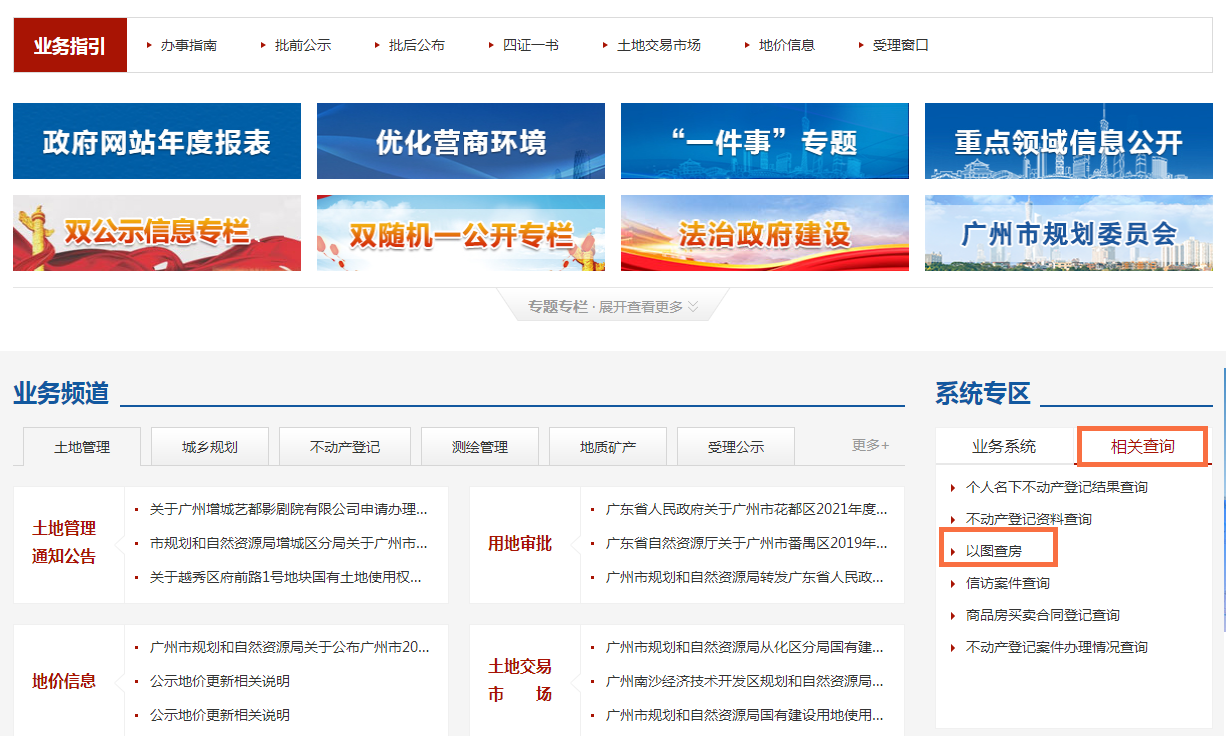This screenshot has width=1226, height=736.
Task: Switch to the 地质矿产 tab
Action: pyautogui.click(x=608, y=447)
